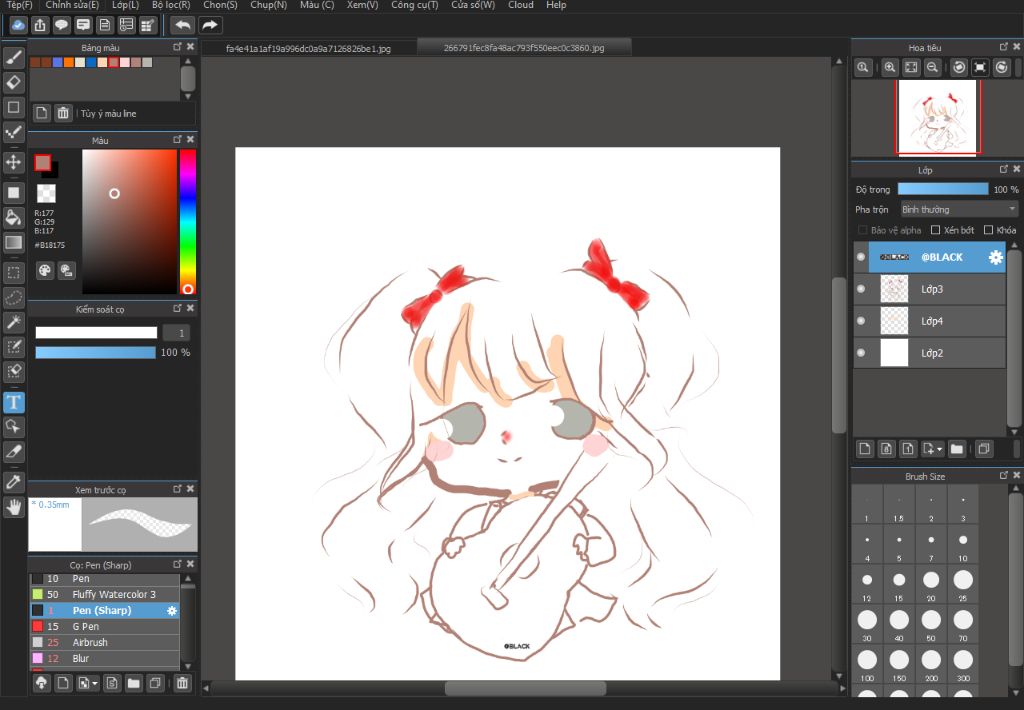Zoom out using navigator minus magnifier
This screenshot has height=710, width=1024.
point(933,67)
